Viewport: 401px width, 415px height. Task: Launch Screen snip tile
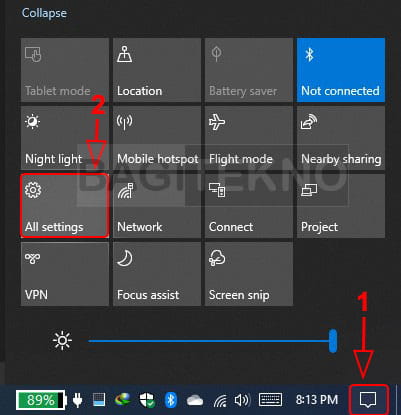click(x=249, y=274)
